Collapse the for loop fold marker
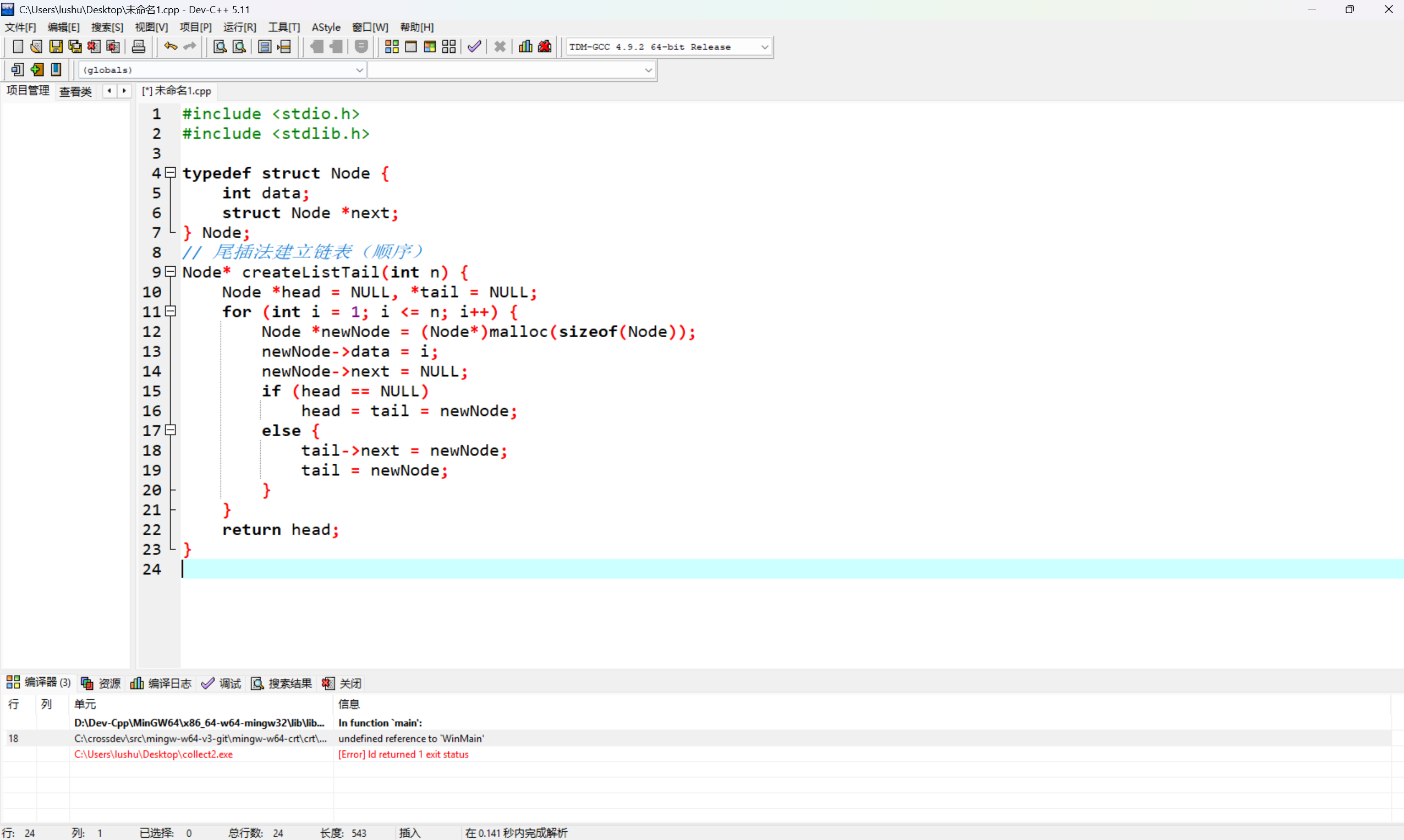Screen dimensions: 1404x840 point(171,311)
